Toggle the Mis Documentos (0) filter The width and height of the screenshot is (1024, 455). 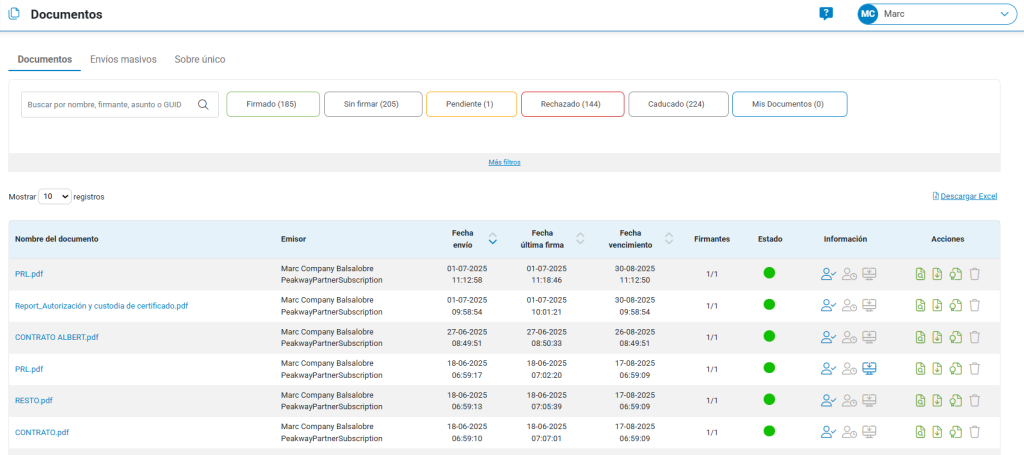[790, 104]
